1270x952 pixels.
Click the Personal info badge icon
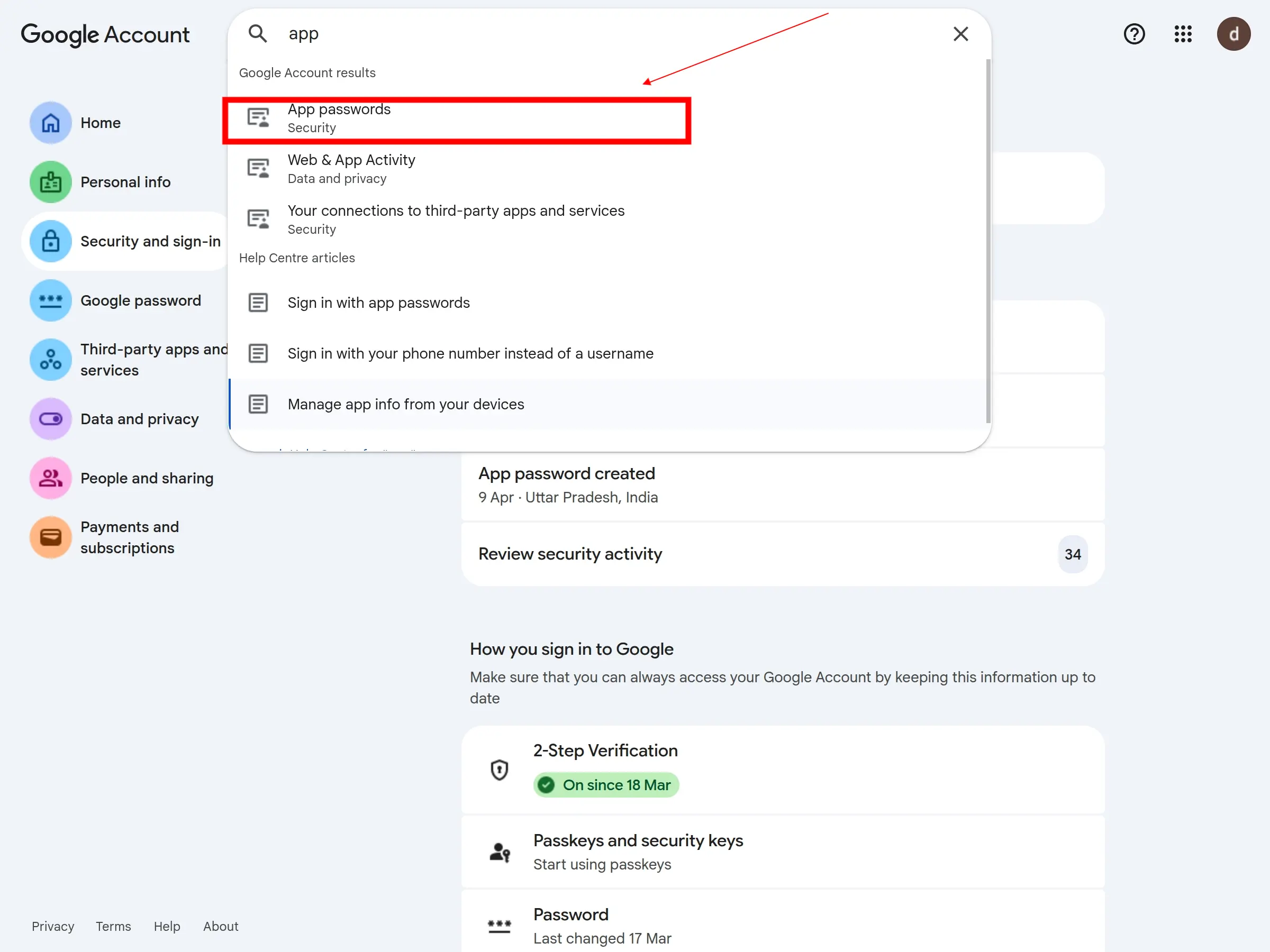point(50,182)
